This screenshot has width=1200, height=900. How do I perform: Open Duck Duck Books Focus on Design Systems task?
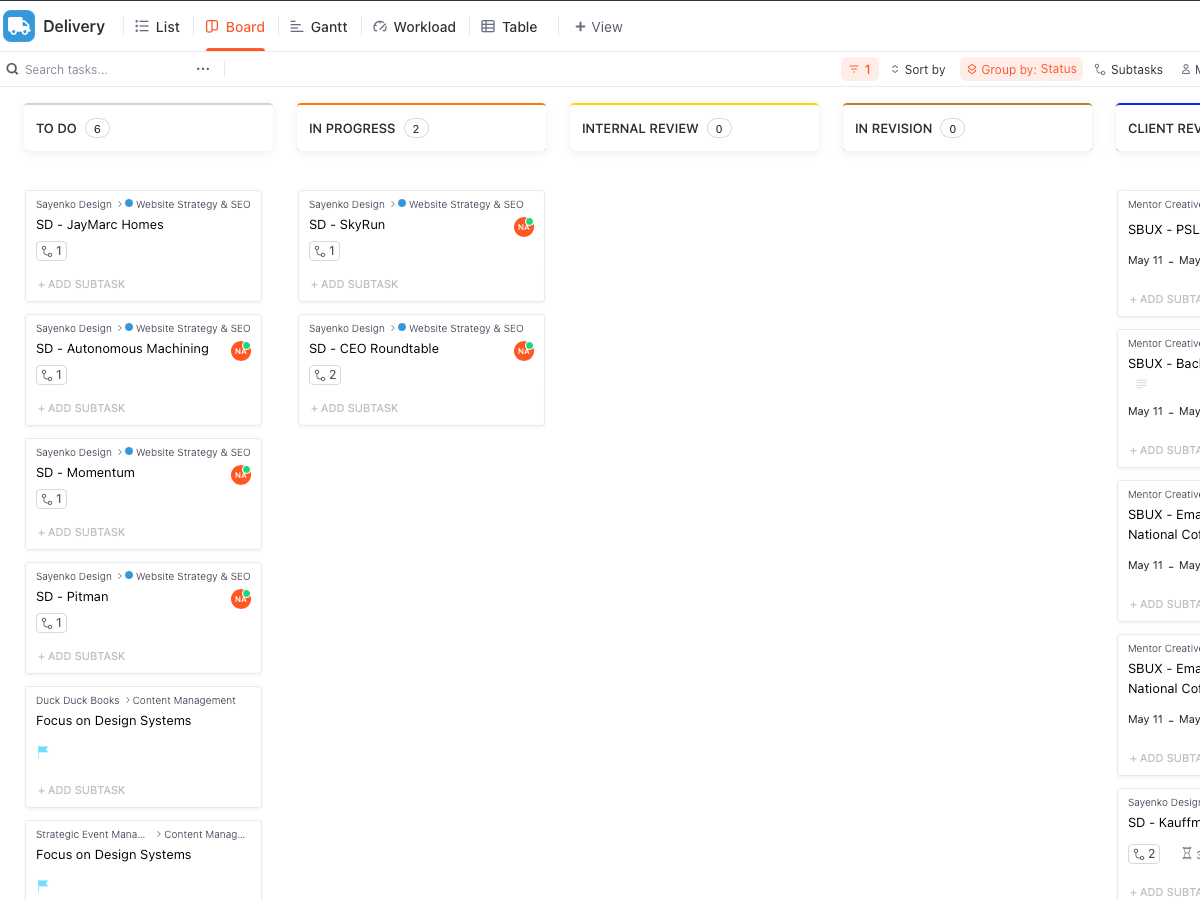(113, 721)
